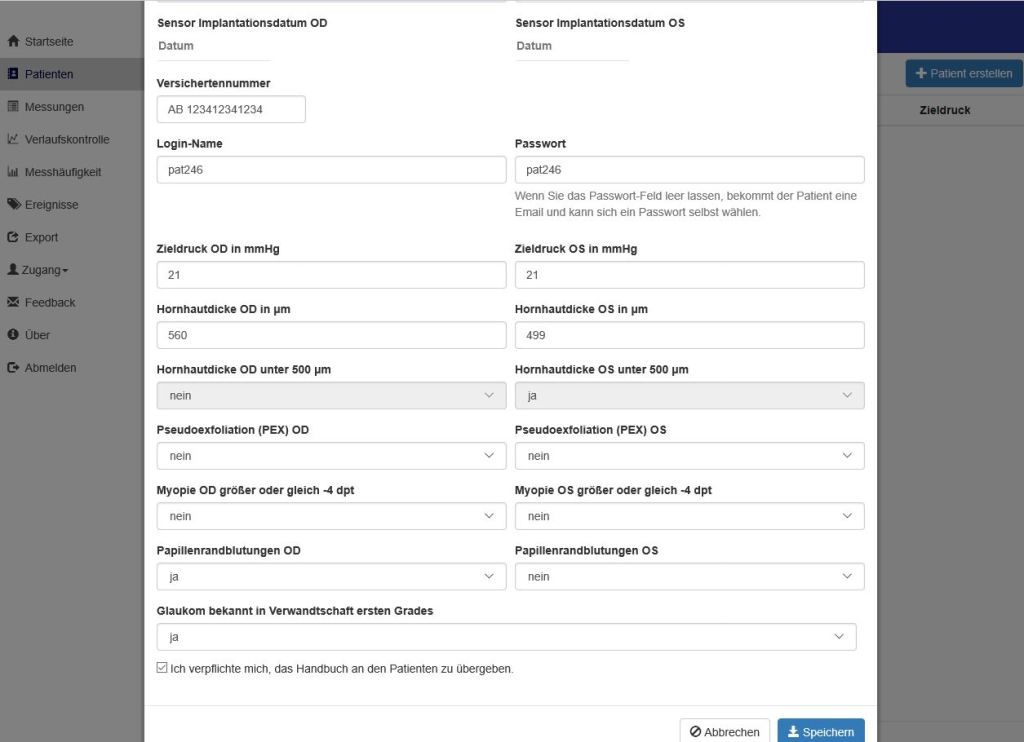This screenshot has width=1024, height=742.
Task: Click the Feedback envelope icon
Action: point(13,303)
